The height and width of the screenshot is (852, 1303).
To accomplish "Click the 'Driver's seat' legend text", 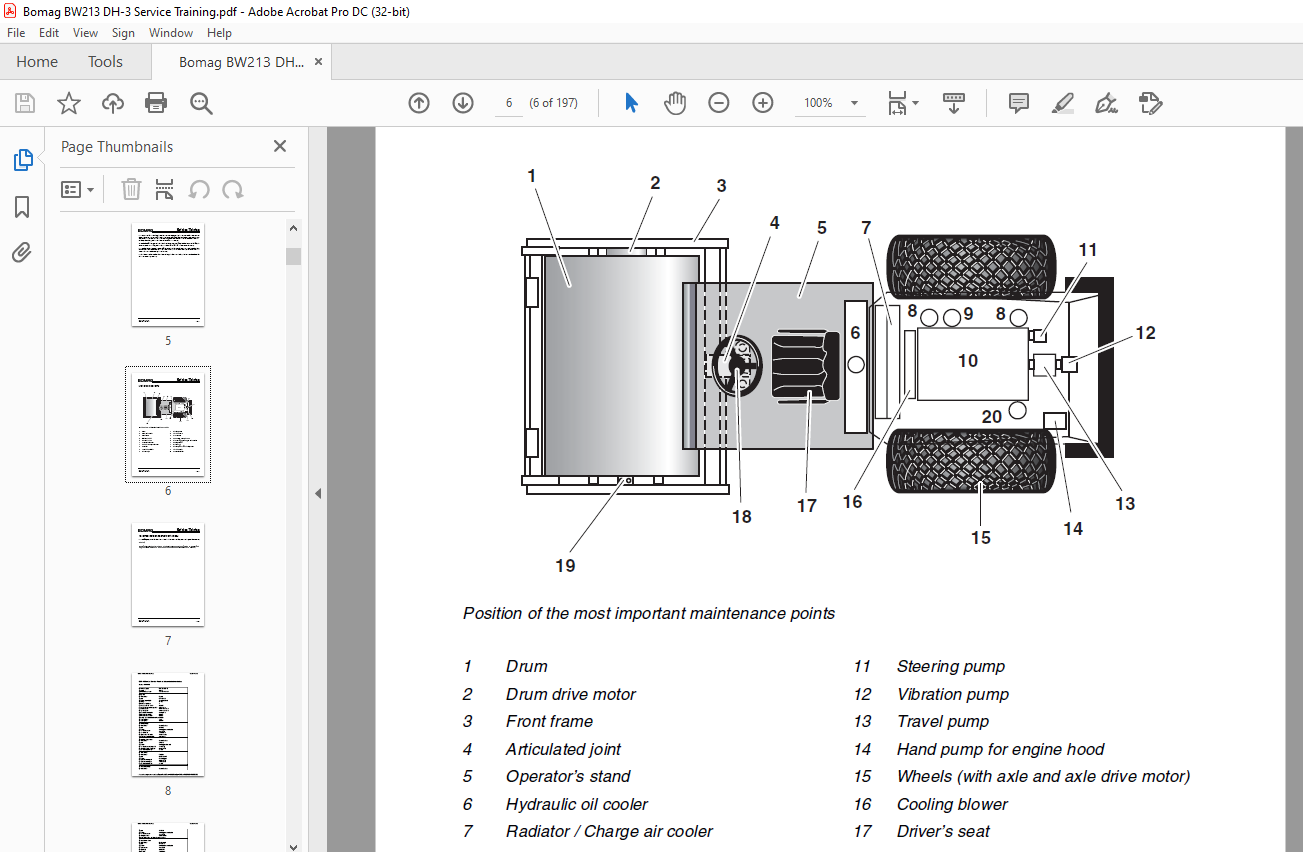I will [x=943, y=831].
